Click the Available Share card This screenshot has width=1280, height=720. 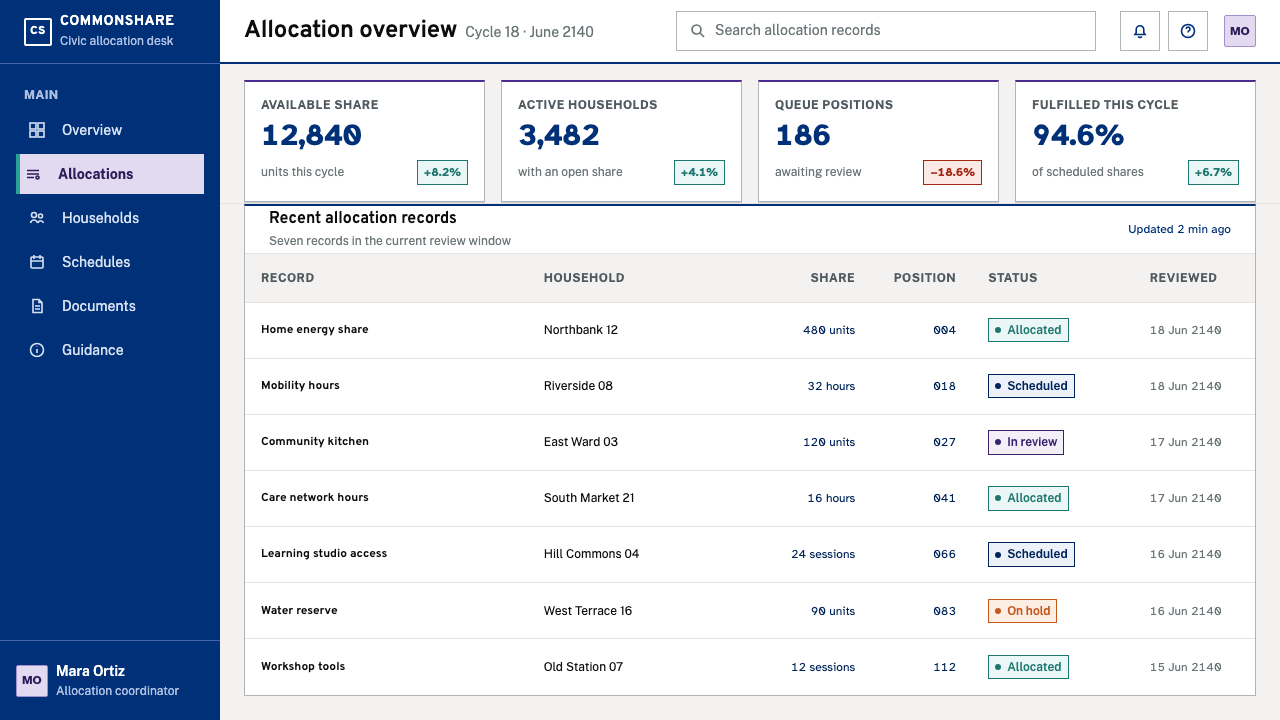tap(364, 141)
